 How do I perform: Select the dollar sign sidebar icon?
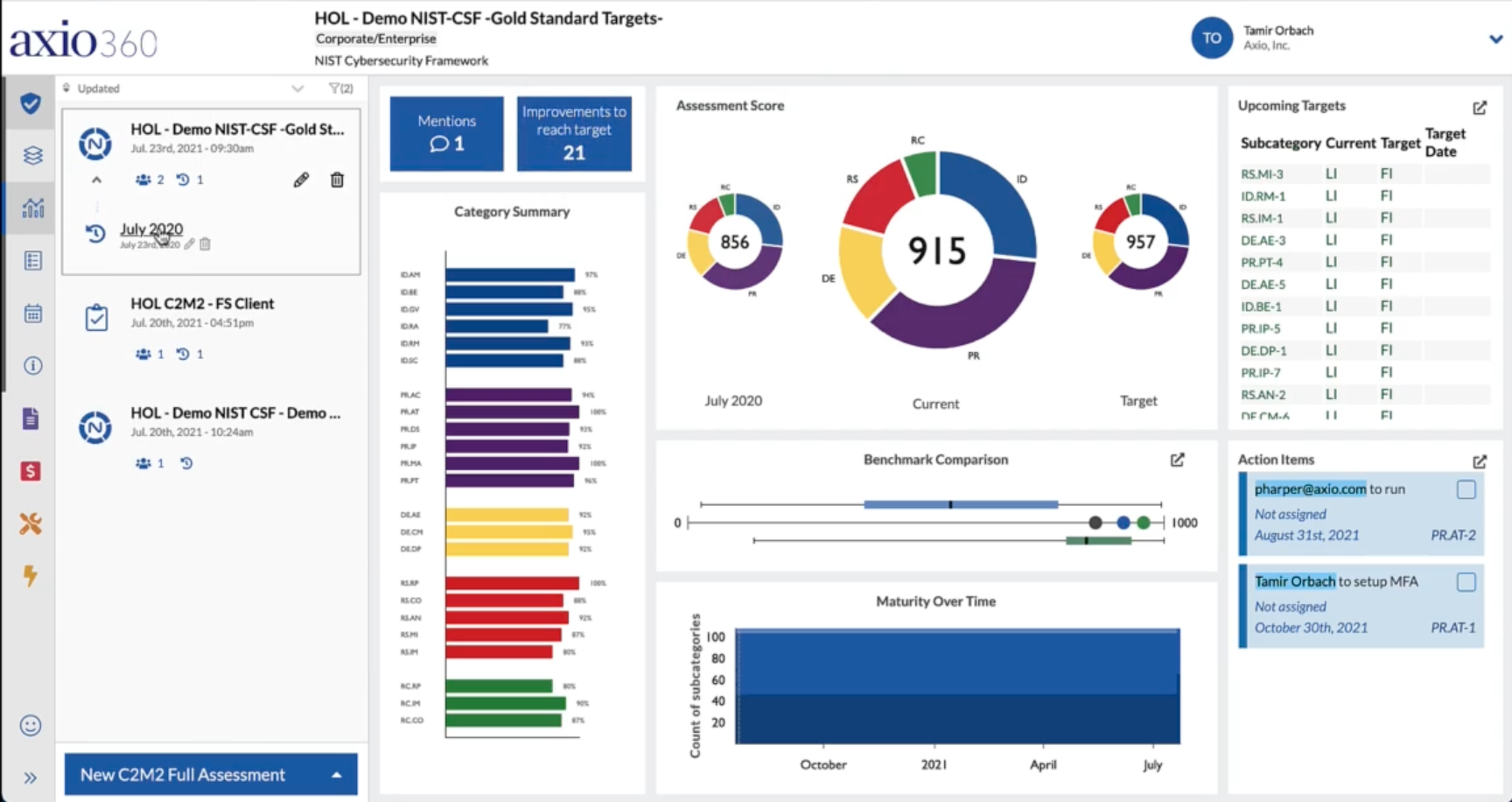coord(31,471)
